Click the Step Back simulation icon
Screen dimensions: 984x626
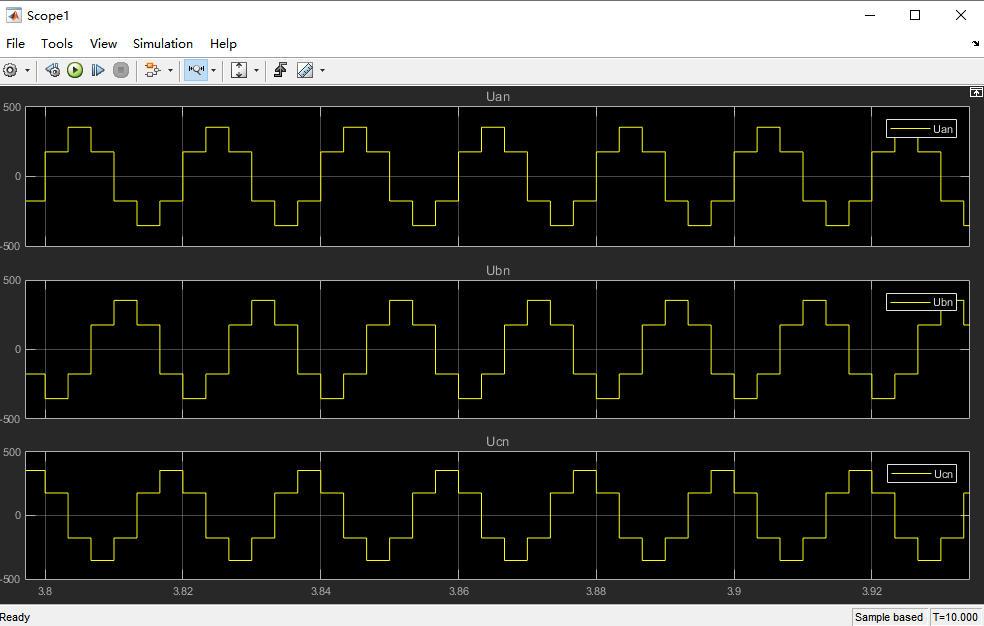point(53,70)
